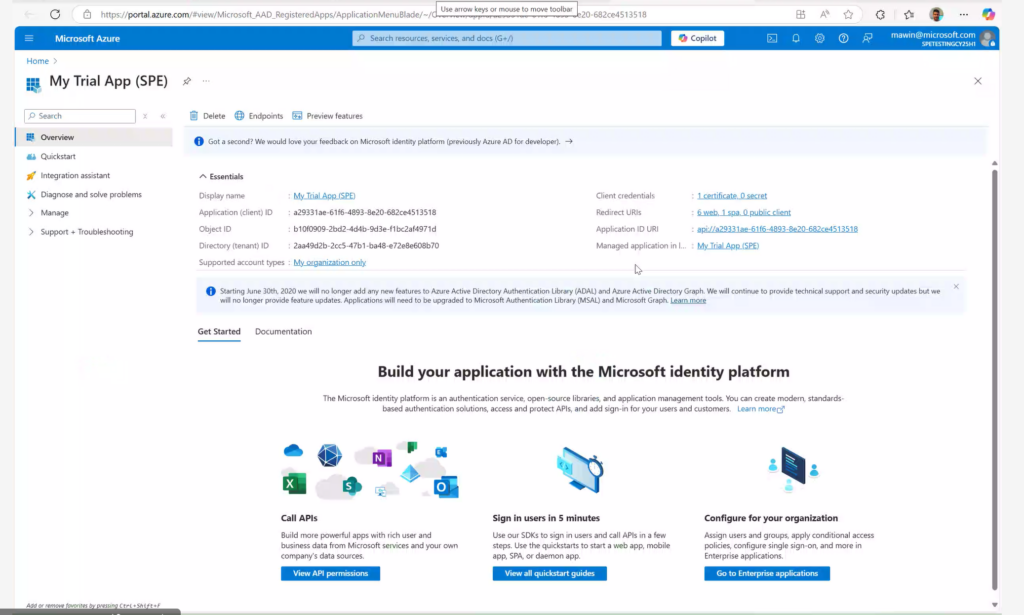Image resolution: width=1024 pixels, height=615 pixels.
Task: Open the browser favorites list icon
Action: coord(909,14)
